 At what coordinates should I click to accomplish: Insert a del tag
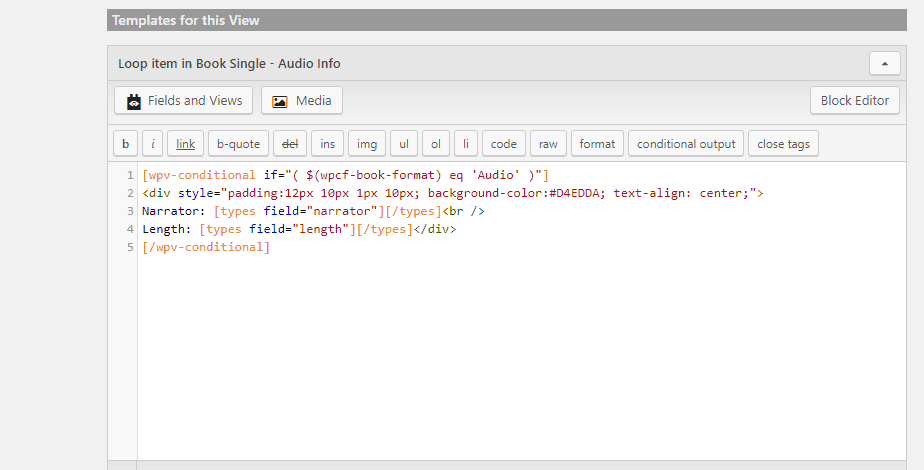(x=290, y=144)
